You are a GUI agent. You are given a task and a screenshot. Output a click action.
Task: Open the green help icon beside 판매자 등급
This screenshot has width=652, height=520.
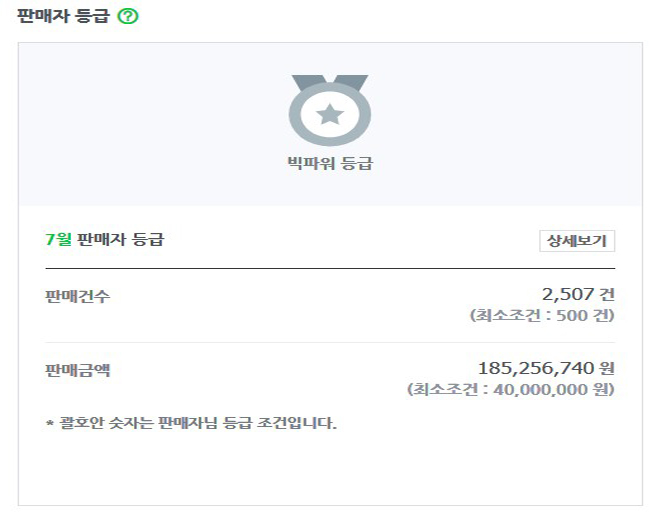pos(128,16)
